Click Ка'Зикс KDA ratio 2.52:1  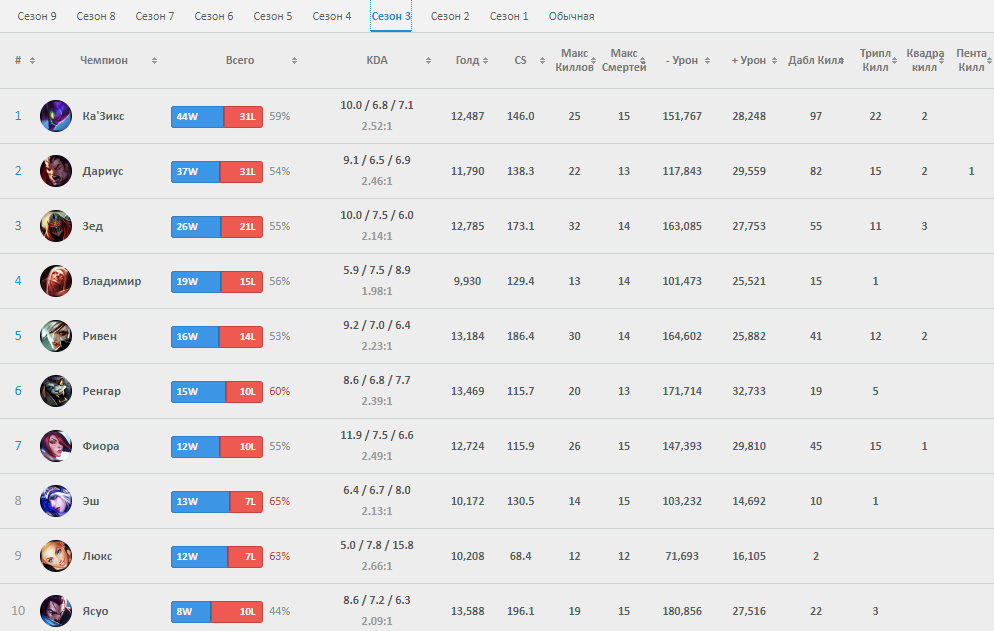[x=377, y=126]
